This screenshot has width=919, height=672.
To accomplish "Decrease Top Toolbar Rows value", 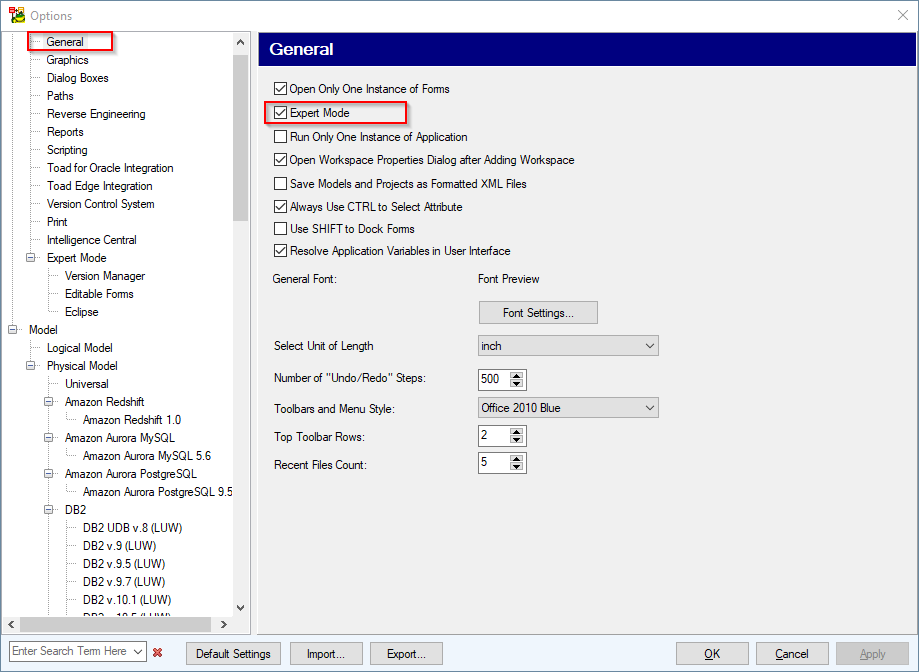I will click(516, 439).
